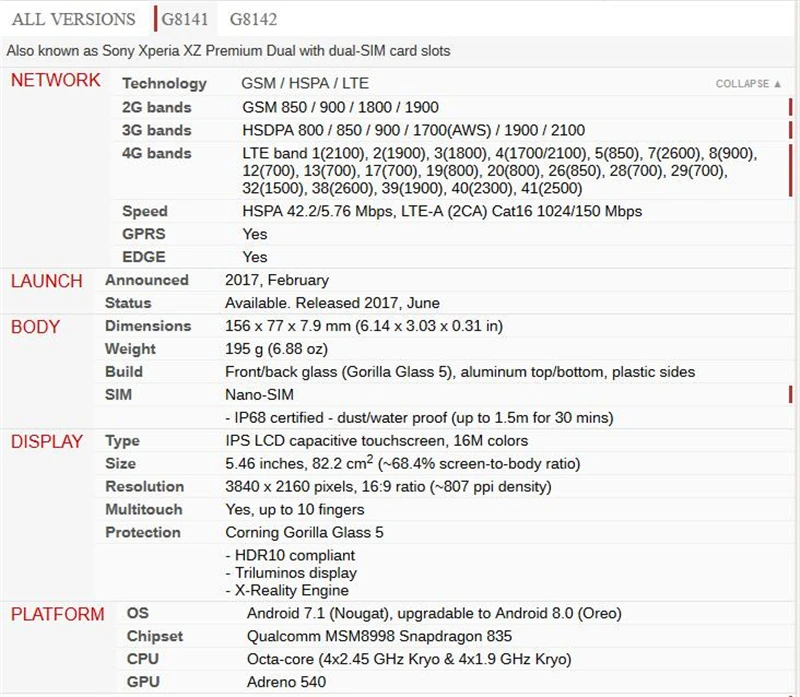Open the 3G bands label link
Screen dimensions: 800x697
coord(157,130)
